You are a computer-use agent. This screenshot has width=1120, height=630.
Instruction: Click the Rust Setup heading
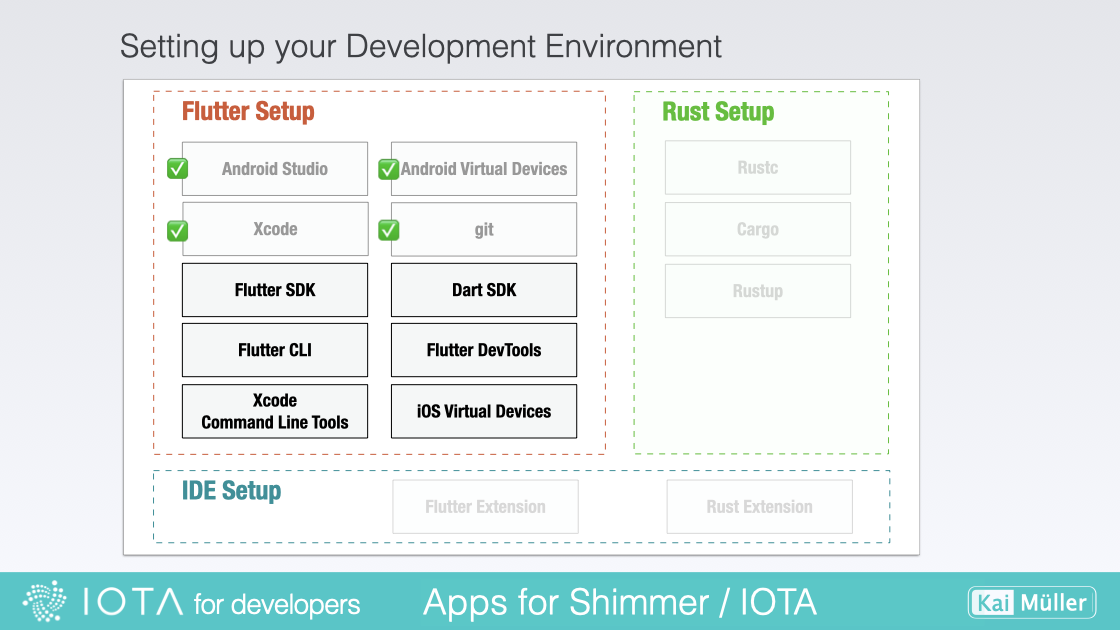click(x=718, y=111)
